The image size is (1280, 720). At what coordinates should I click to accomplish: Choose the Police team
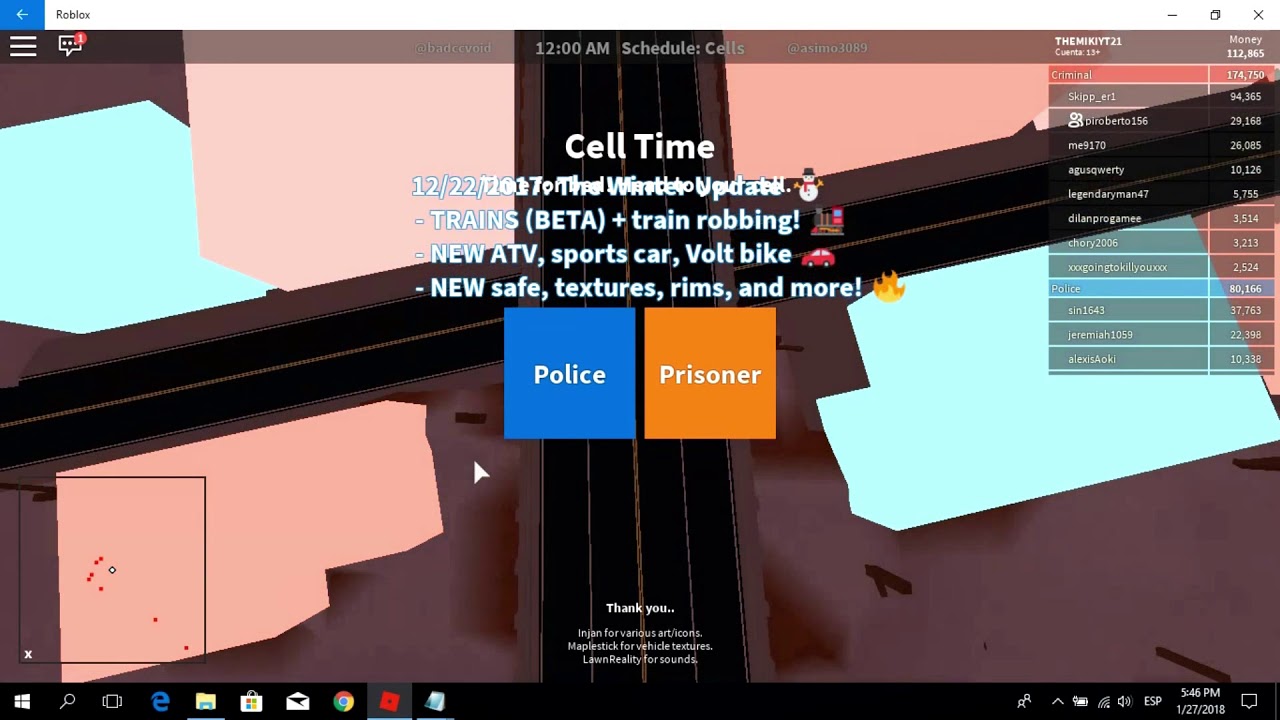569,374
